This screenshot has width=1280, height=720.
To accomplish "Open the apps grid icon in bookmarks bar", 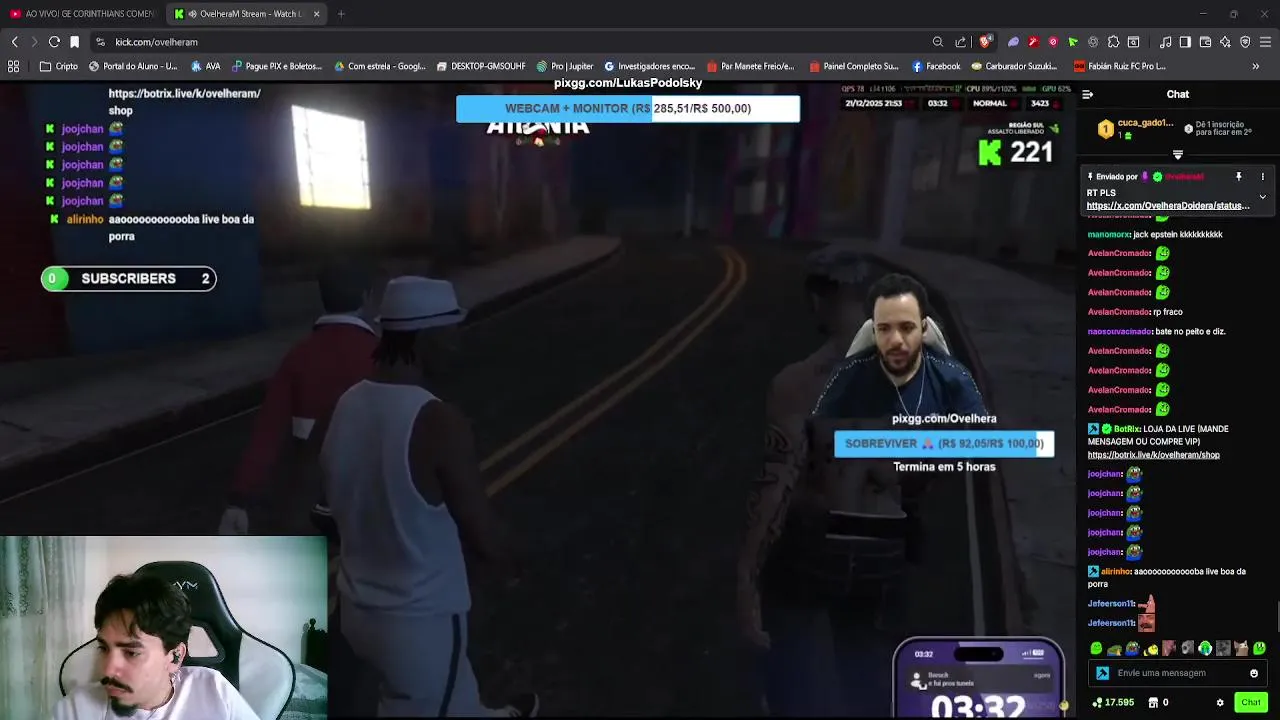I will point(14,66).
